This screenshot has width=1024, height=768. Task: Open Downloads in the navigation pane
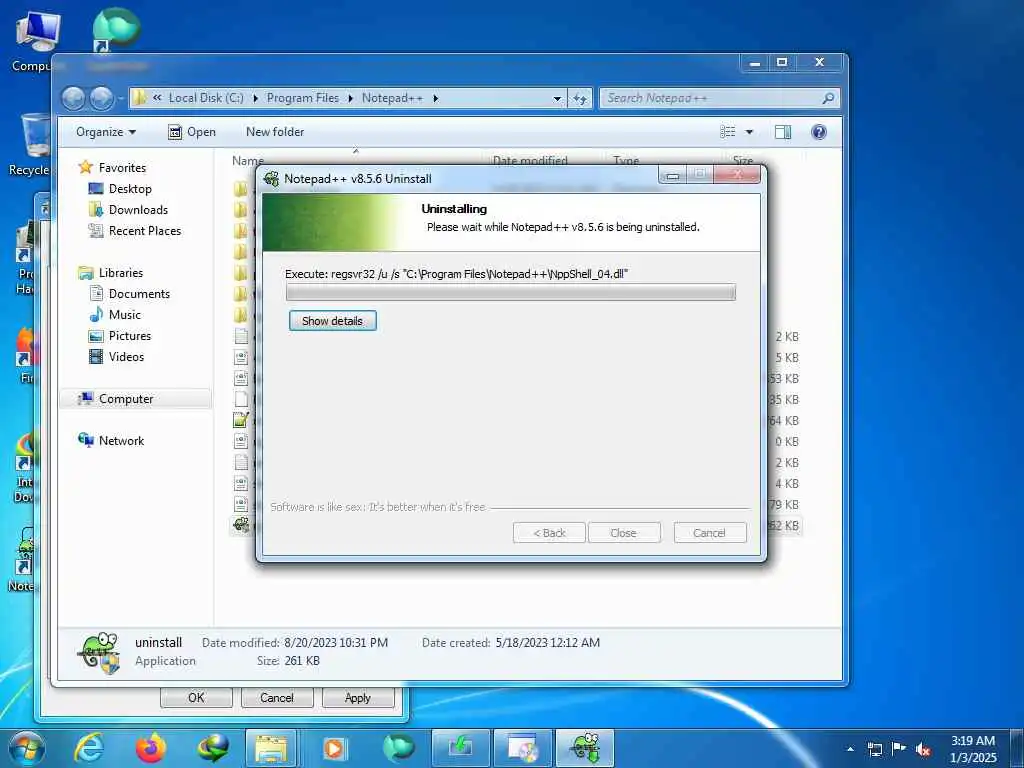(138, 210)
